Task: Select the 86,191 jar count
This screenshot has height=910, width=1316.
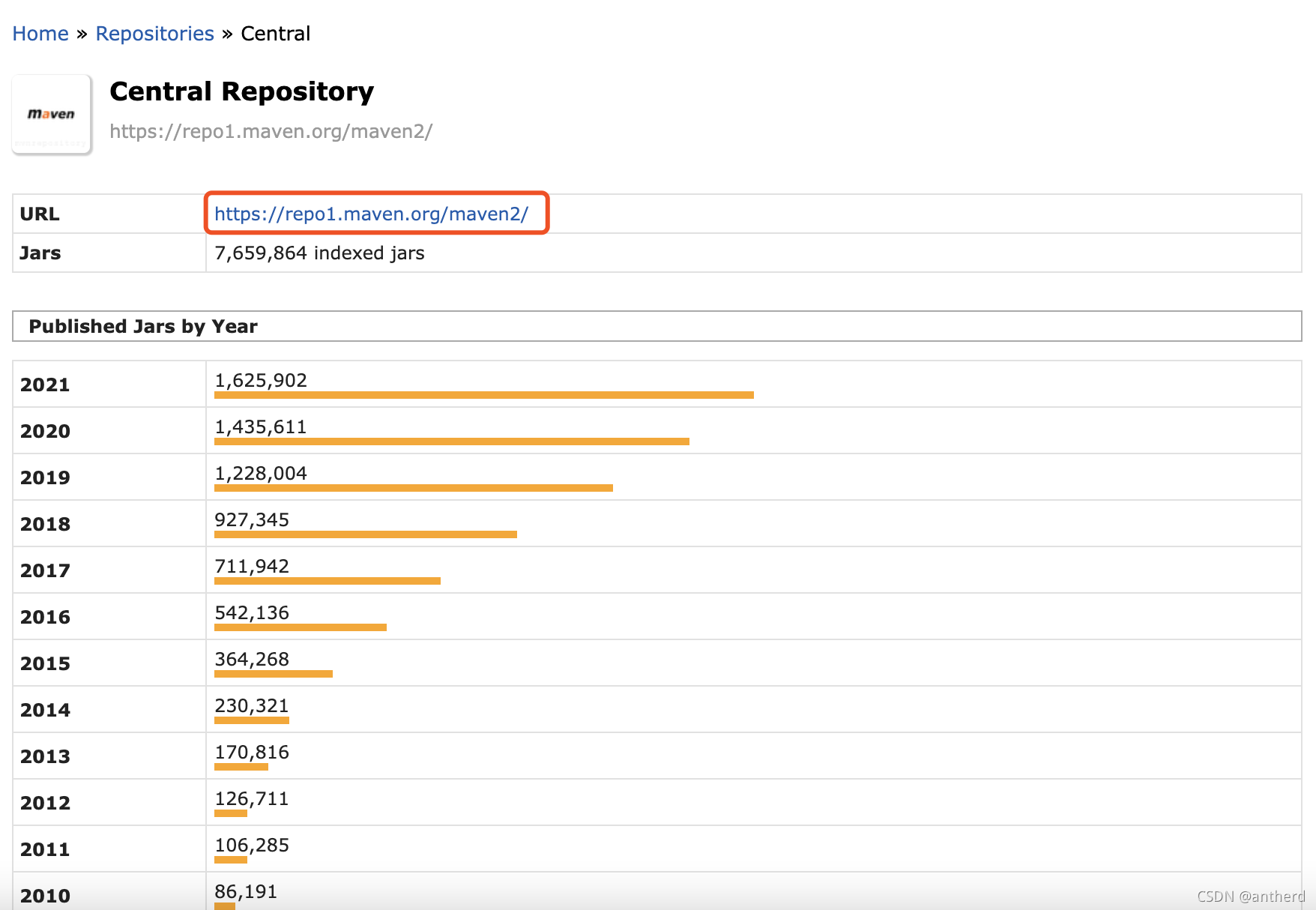Action: coord(246,891)
